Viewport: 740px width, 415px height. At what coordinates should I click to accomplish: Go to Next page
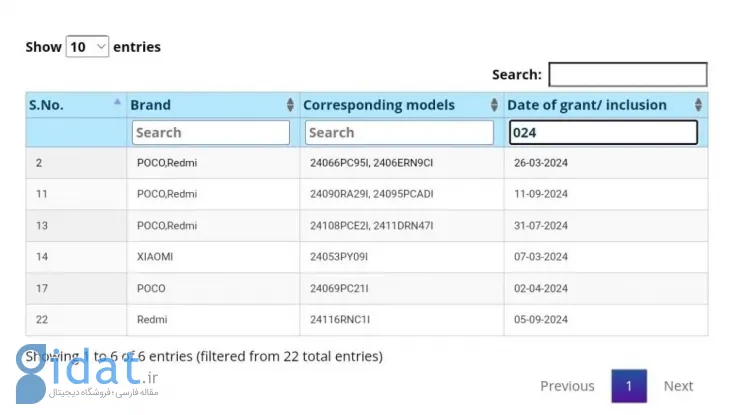(x=678, y=386)
